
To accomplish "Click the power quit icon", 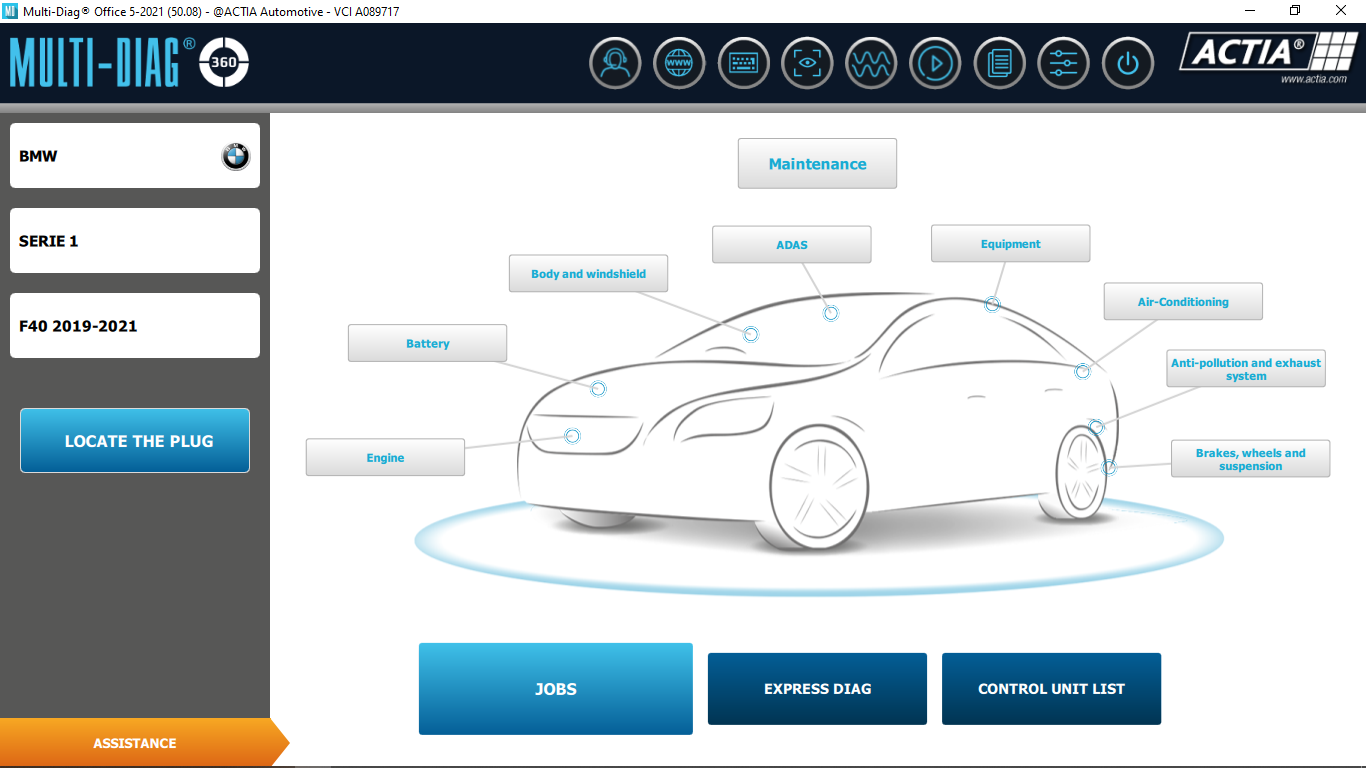I will point(1127,63).
